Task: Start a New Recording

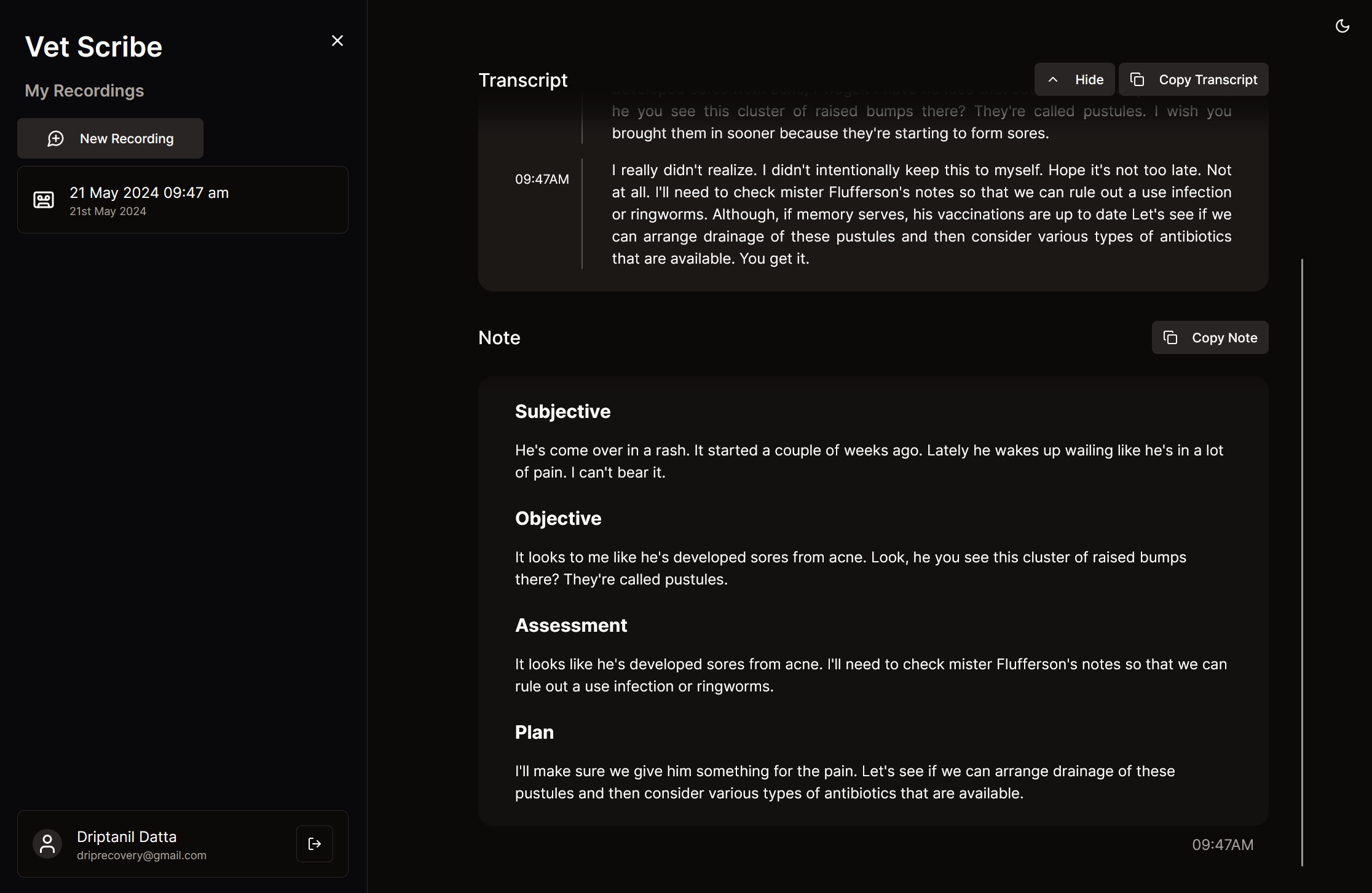Action: 111,139
